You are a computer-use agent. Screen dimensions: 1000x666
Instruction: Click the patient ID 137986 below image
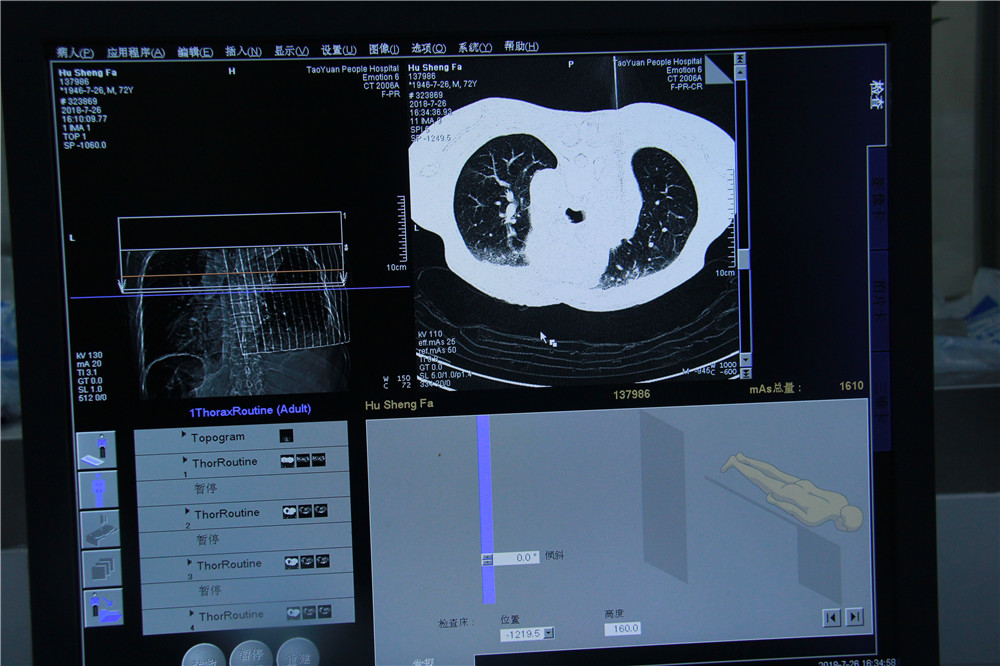631,394
